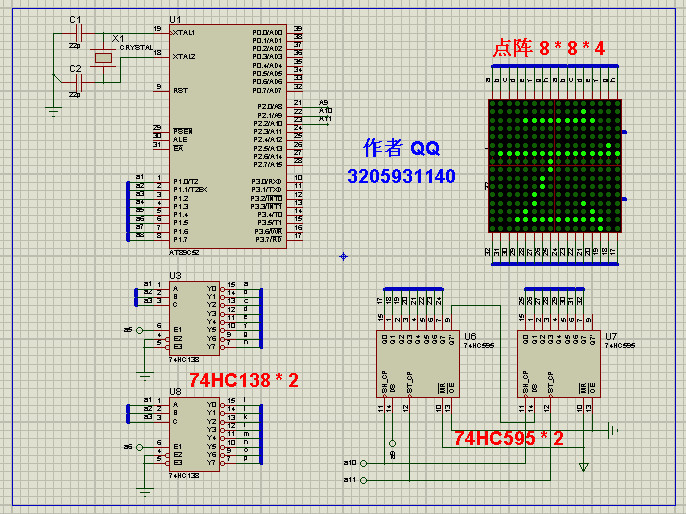The image size is (686, 514).
Task: Click the P2.7/A15 pin label
Action: 267,164
